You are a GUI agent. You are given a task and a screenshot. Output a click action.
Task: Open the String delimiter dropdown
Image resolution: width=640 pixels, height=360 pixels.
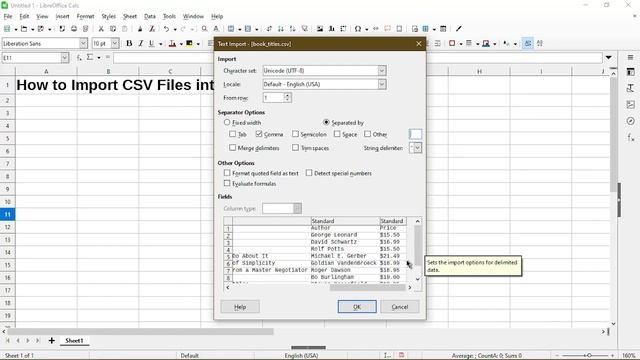418,148
